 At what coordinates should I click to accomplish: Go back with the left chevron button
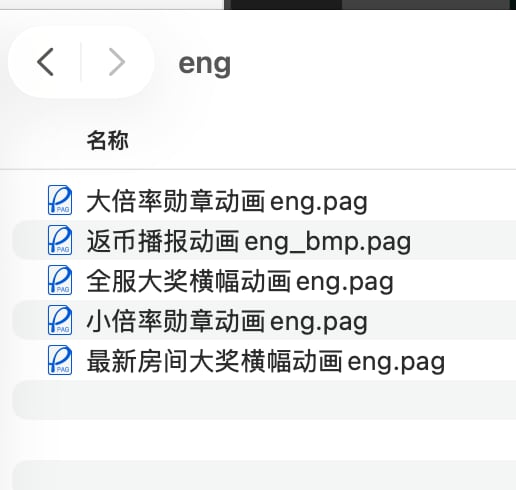pyautogui.click(x=45, y=62)
